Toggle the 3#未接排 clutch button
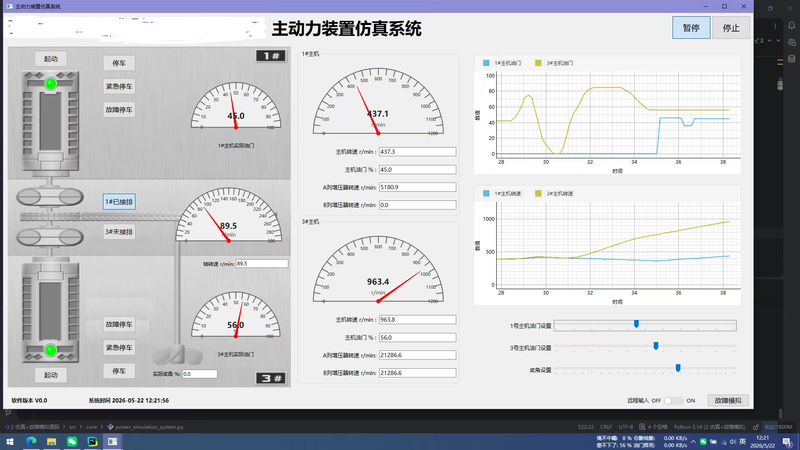The image size is (800, 450). pyautogui.click(x=119, y=232)
